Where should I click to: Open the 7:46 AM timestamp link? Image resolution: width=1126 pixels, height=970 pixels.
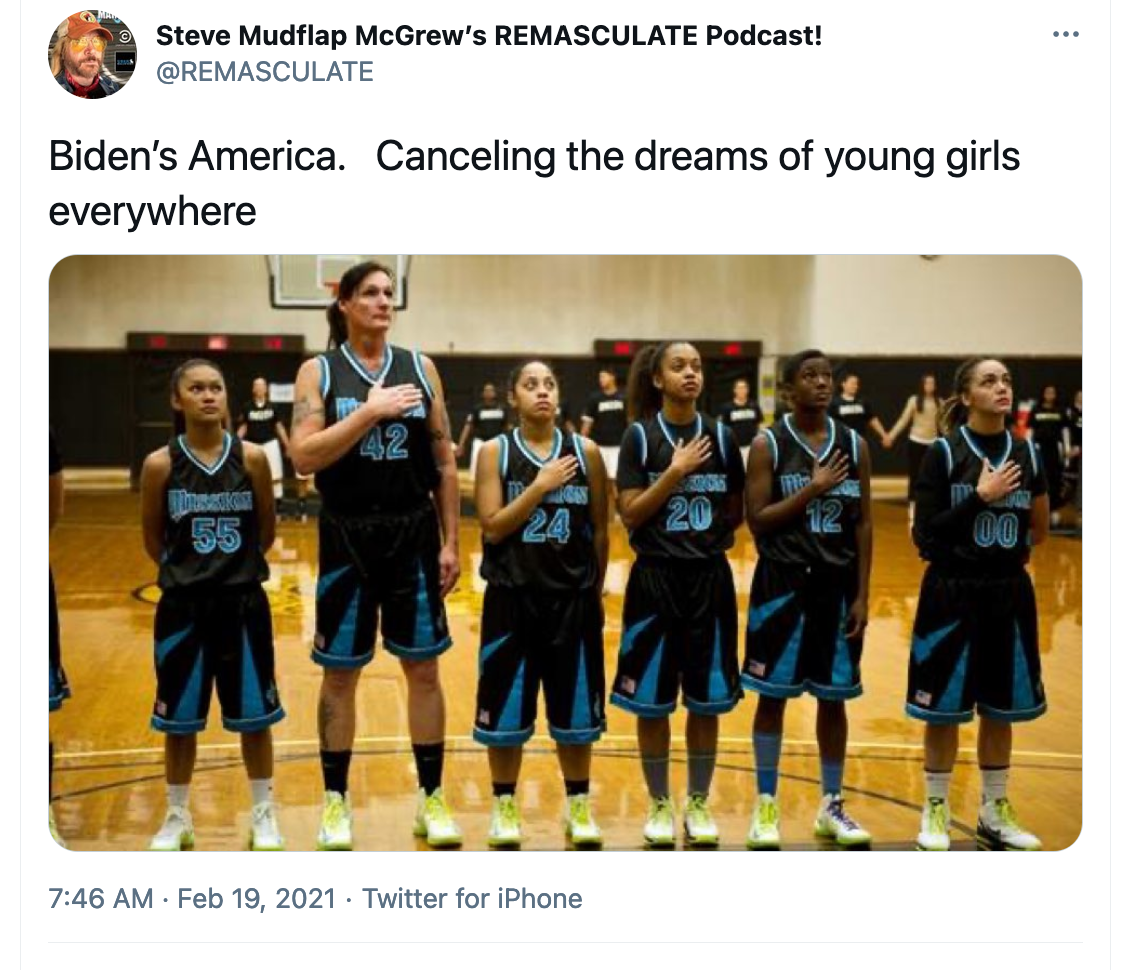(101, 898)
